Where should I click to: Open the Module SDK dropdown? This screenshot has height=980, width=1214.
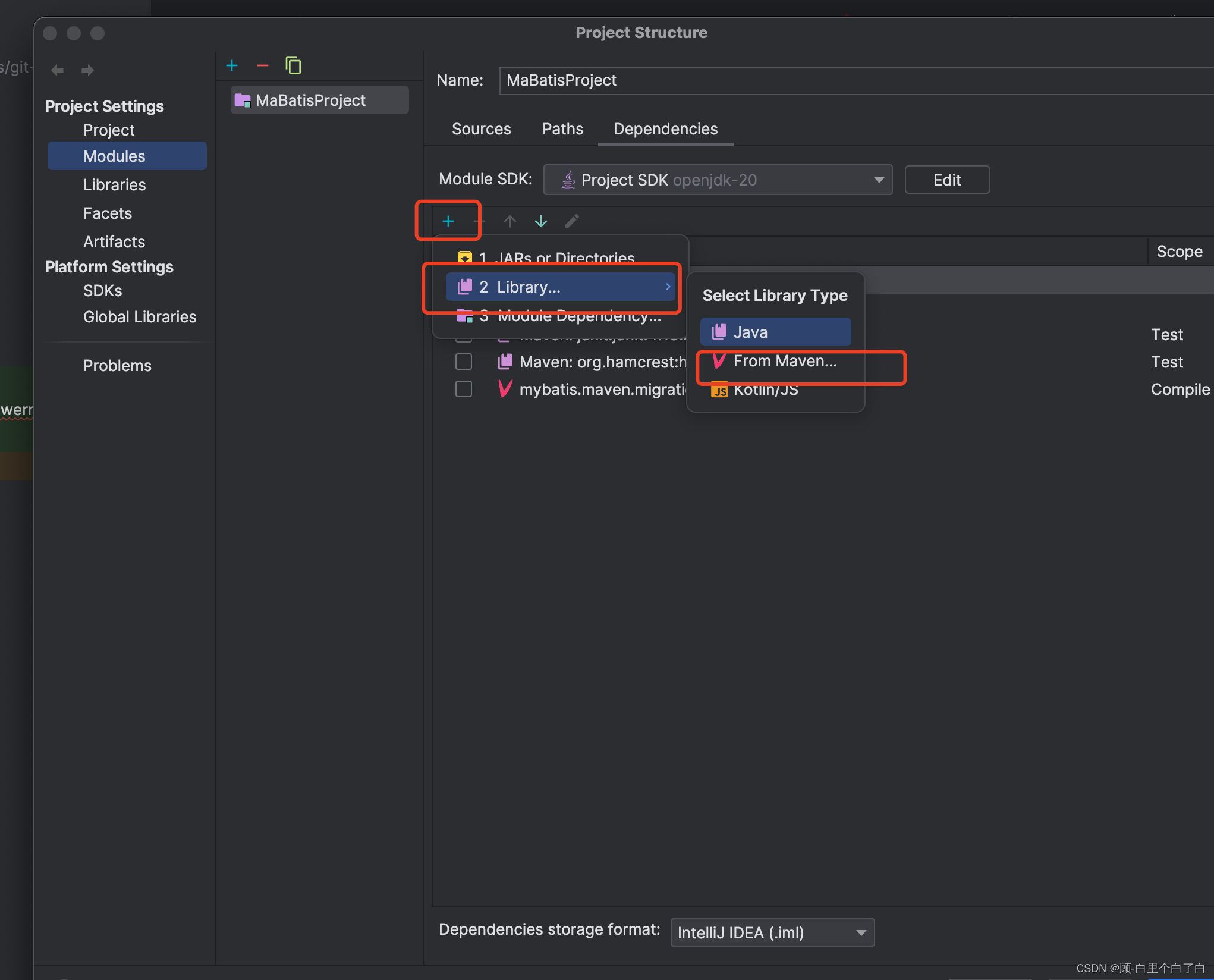(880, 180)
